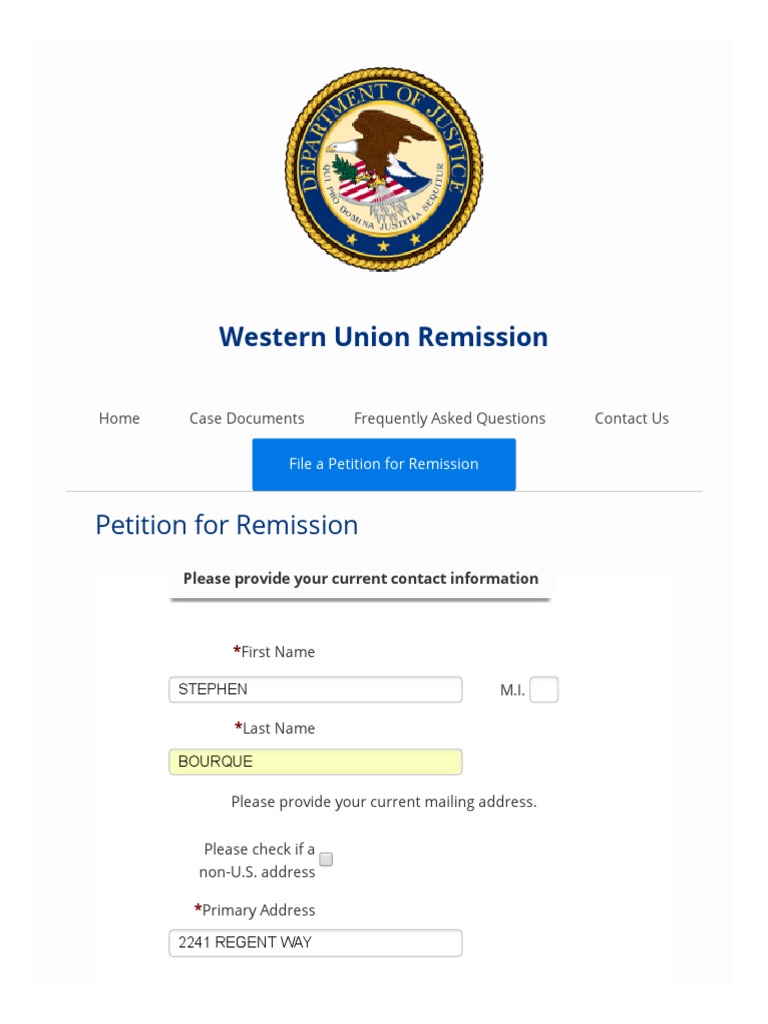768x1024 pixels.
Task: Click the 'Please check if a non-U.S. address' label
Action: pyautogui.click(x=258, y=860)
